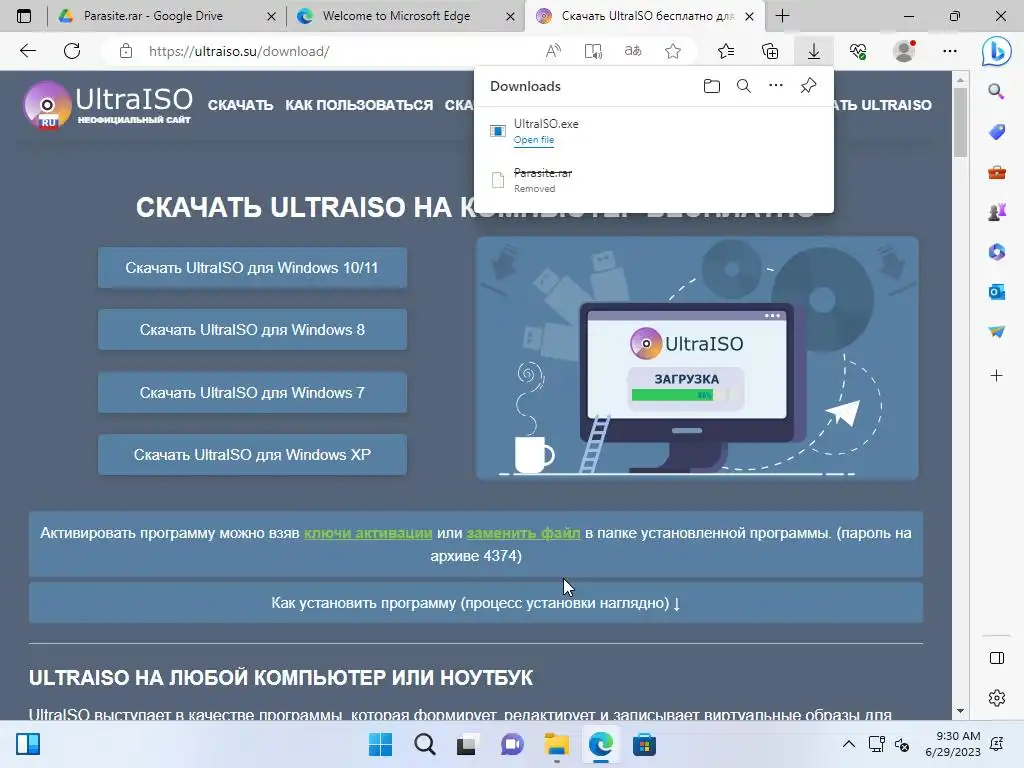This screenshot has width=1024, height=768.
Task: Open sidebar Outlook icon
Action: tap(997, 292)
